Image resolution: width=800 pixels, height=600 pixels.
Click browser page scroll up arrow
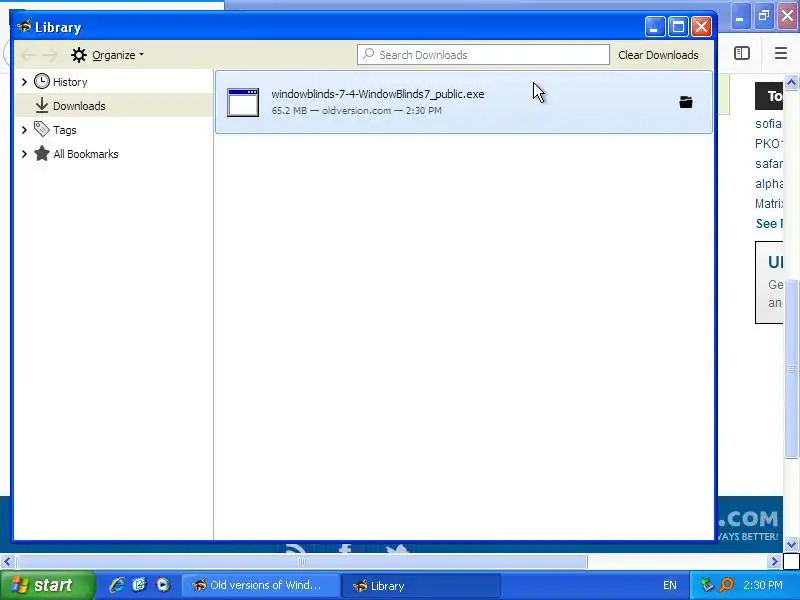tap(791, 82)
